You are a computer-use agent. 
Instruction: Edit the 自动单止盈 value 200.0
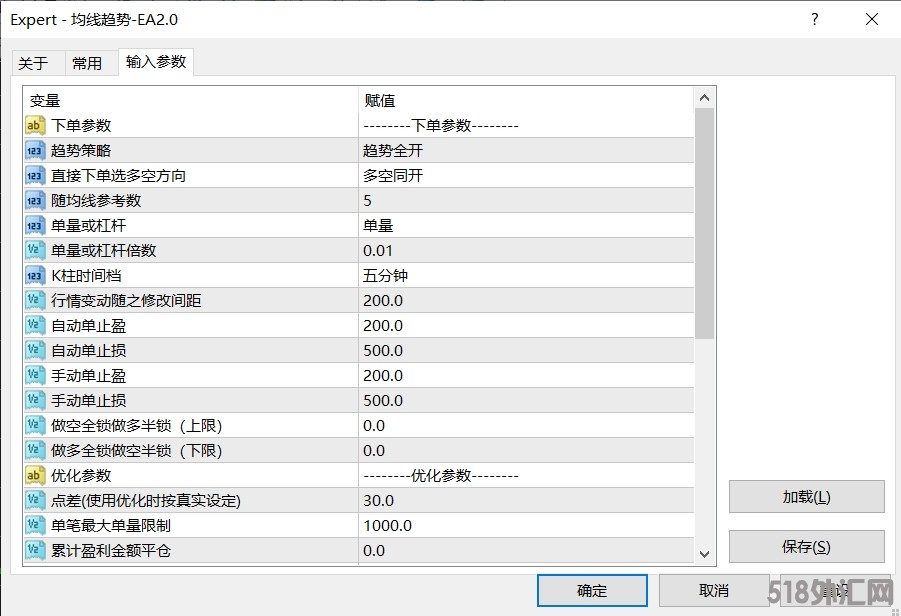click(x=526, y=325)
